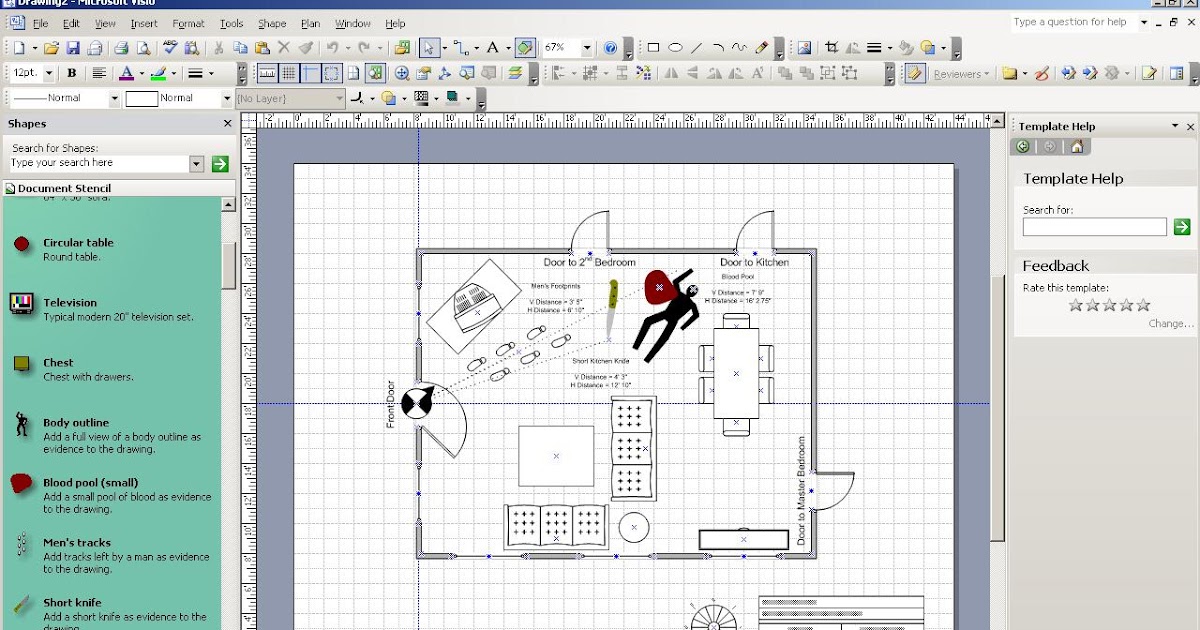Open the 12pt font size dropdown
This screenshot has height=630, width=1200.
pyautogui.click(x=50, y=73)
